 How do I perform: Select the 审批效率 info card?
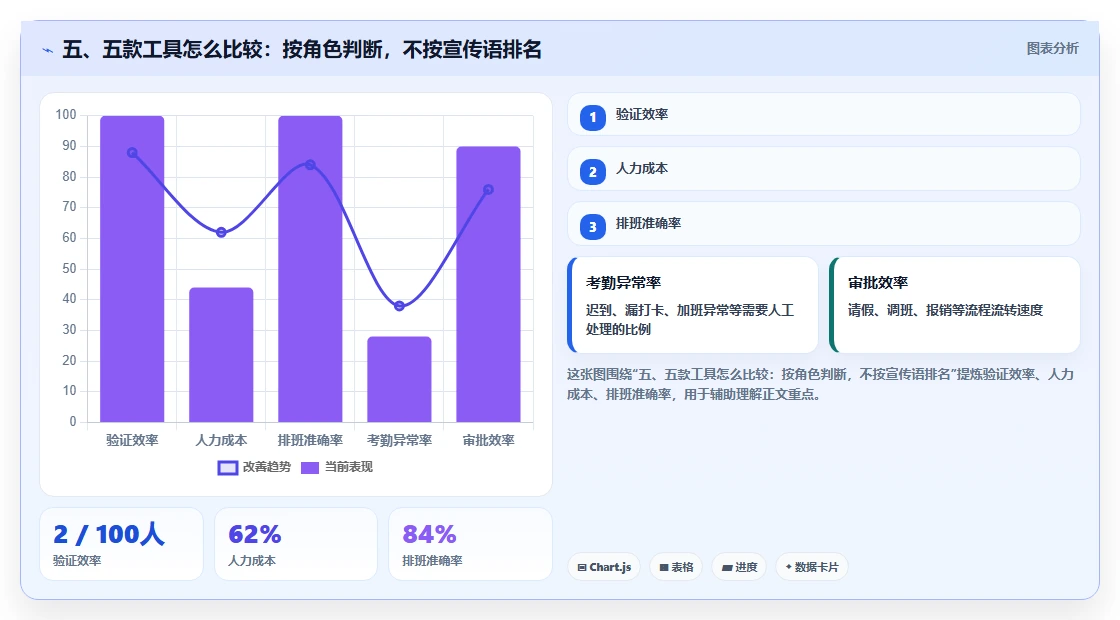955,305
